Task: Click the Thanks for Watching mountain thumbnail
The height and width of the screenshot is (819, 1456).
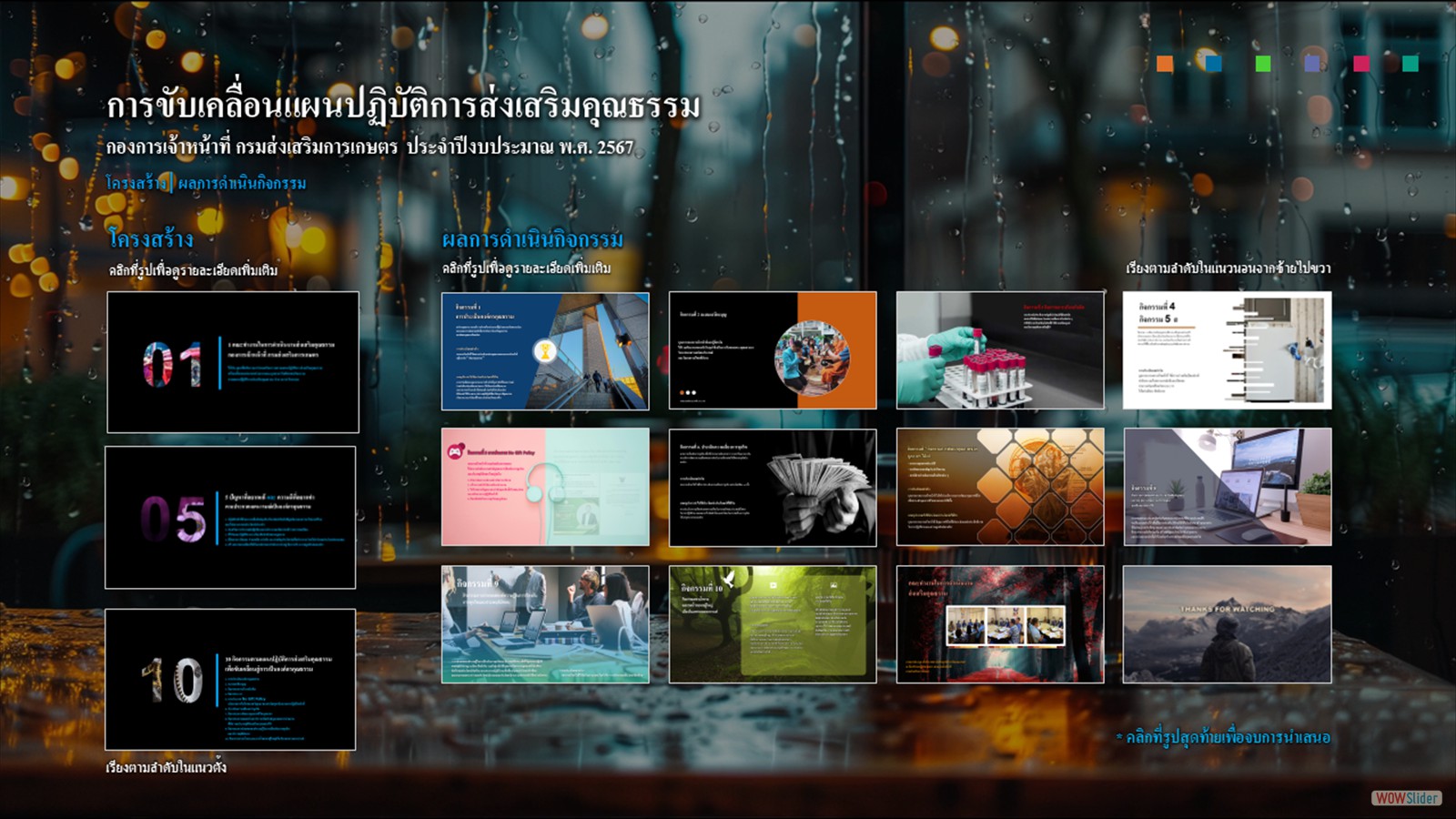Action: pos(1227,624)
